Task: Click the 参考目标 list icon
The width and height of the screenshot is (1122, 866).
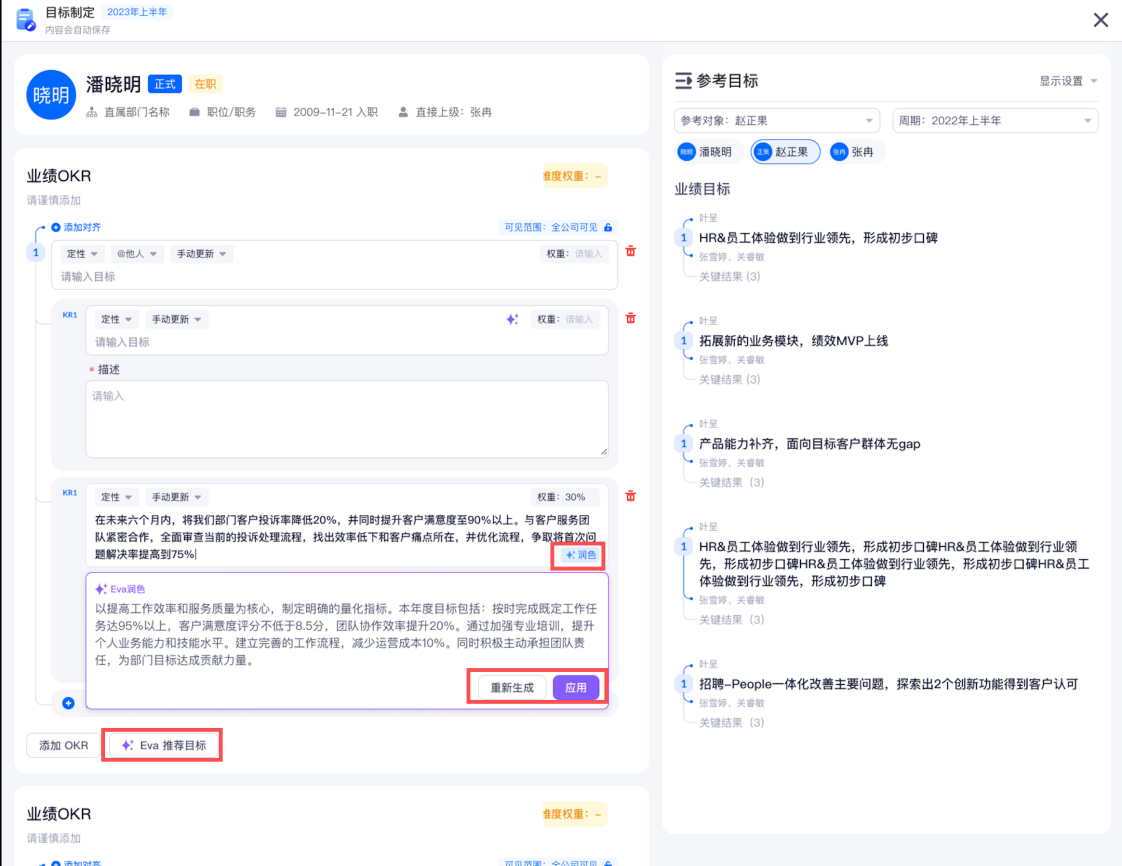Action: pyautogui.click(x=683, y=81)
